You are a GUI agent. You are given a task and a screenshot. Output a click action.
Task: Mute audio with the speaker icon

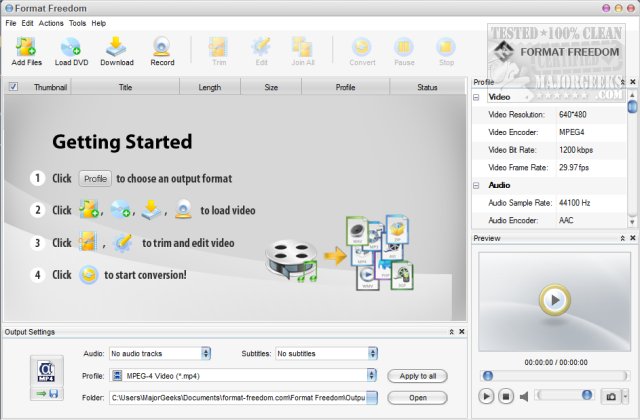coord(524,396)
